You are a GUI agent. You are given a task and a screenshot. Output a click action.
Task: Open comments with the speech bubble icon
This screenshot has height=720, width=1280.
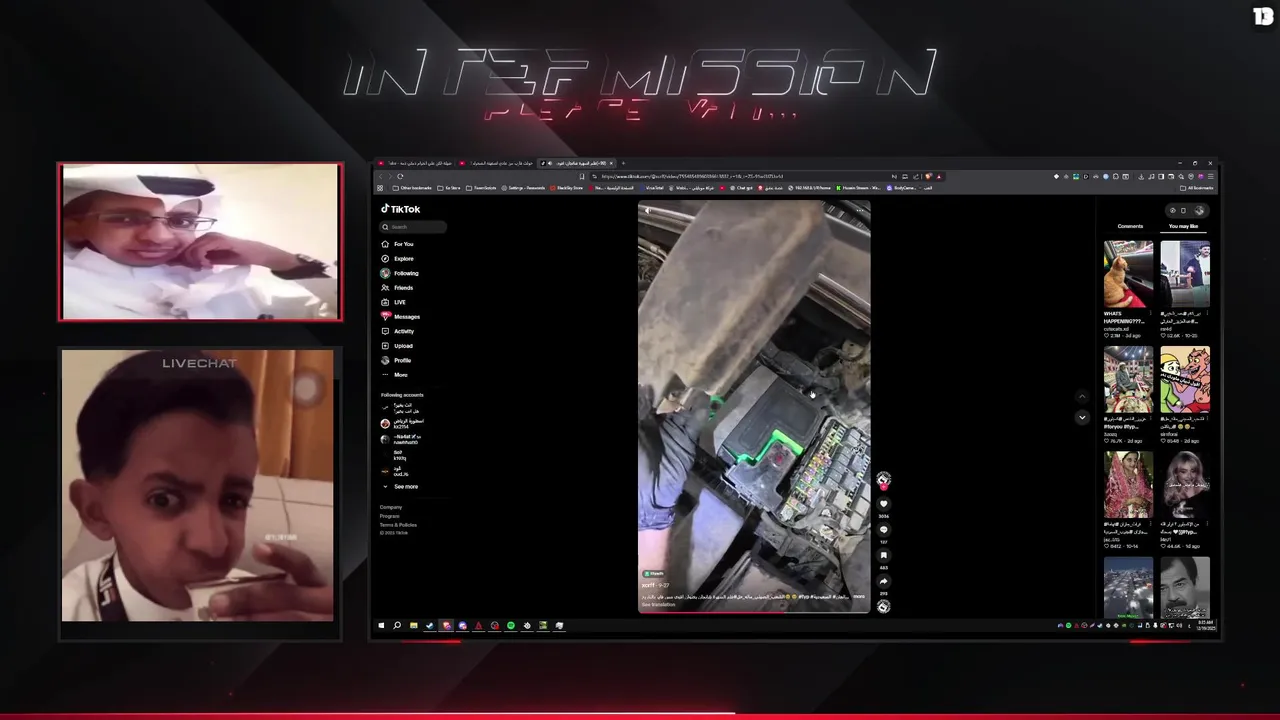click(x=883, y=530)
